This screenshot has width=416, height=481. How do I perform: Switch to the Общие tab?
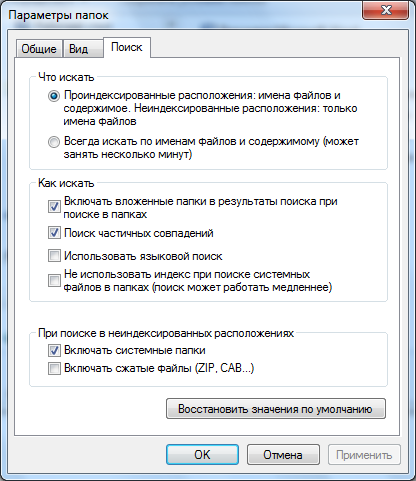click(39, 49)
